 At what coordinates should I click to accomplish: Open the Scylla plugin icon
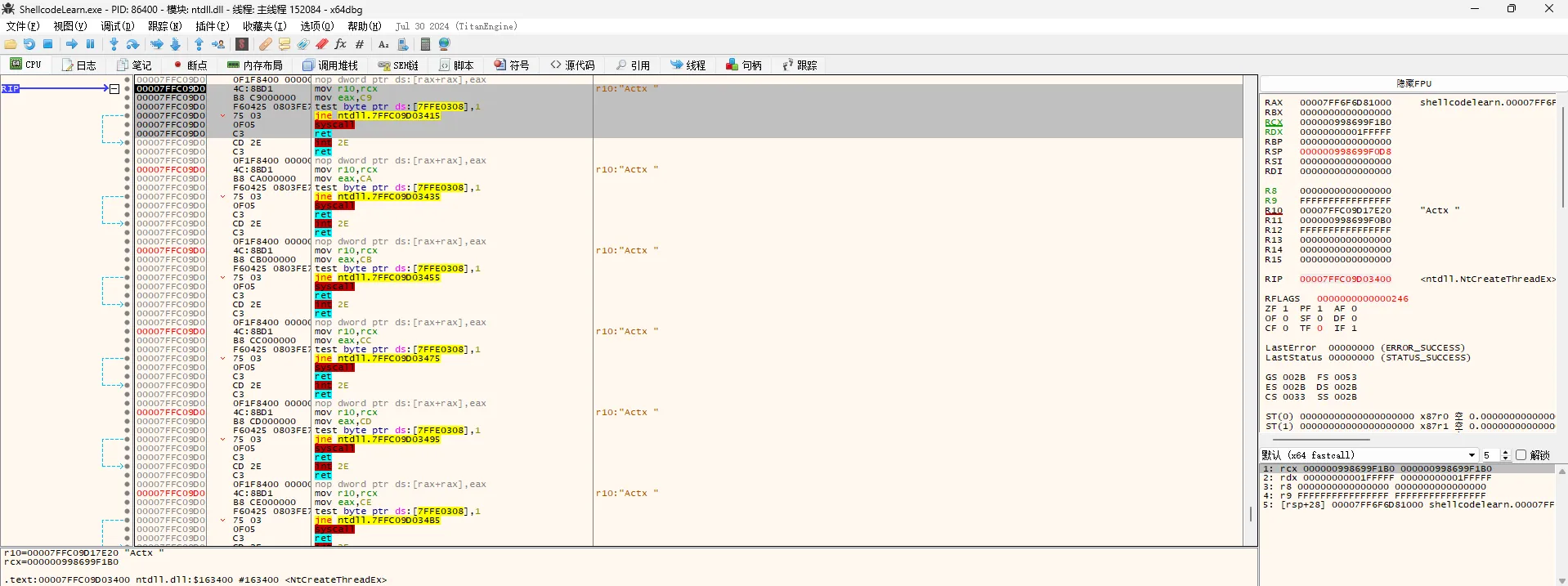pos(242,44)
